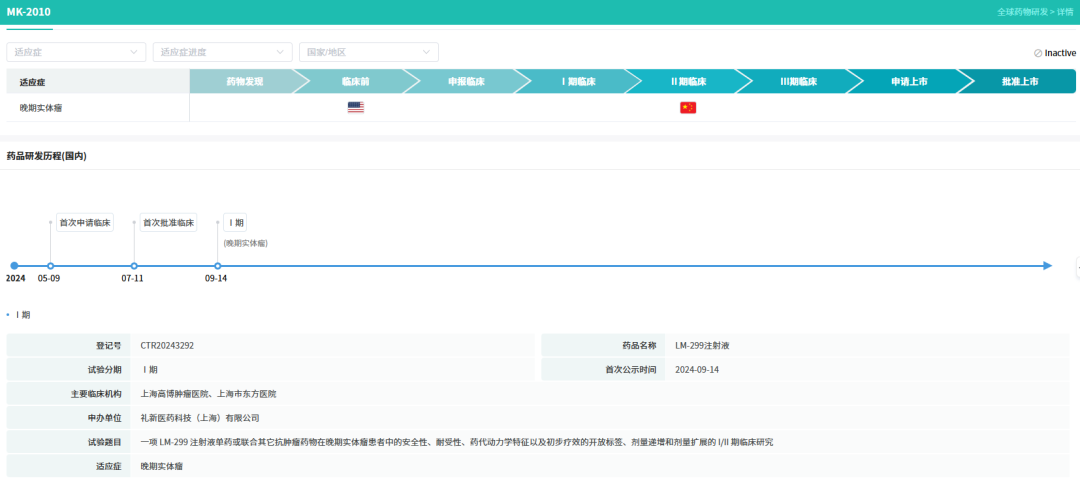Click the timeline right arrow head
1080x485 pixels.
pos(1047,266)
